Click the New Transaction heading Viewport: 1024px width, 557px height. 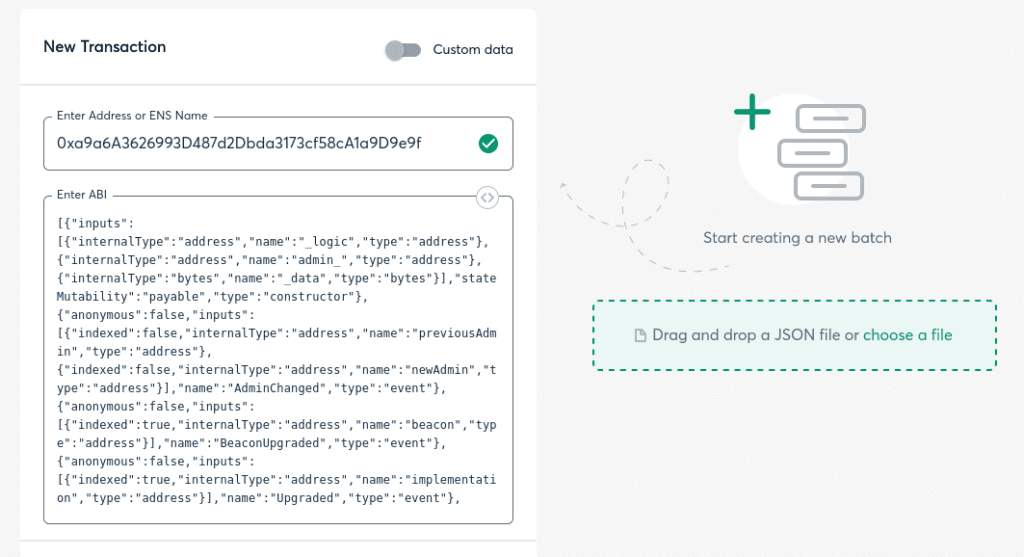(105, 47)
